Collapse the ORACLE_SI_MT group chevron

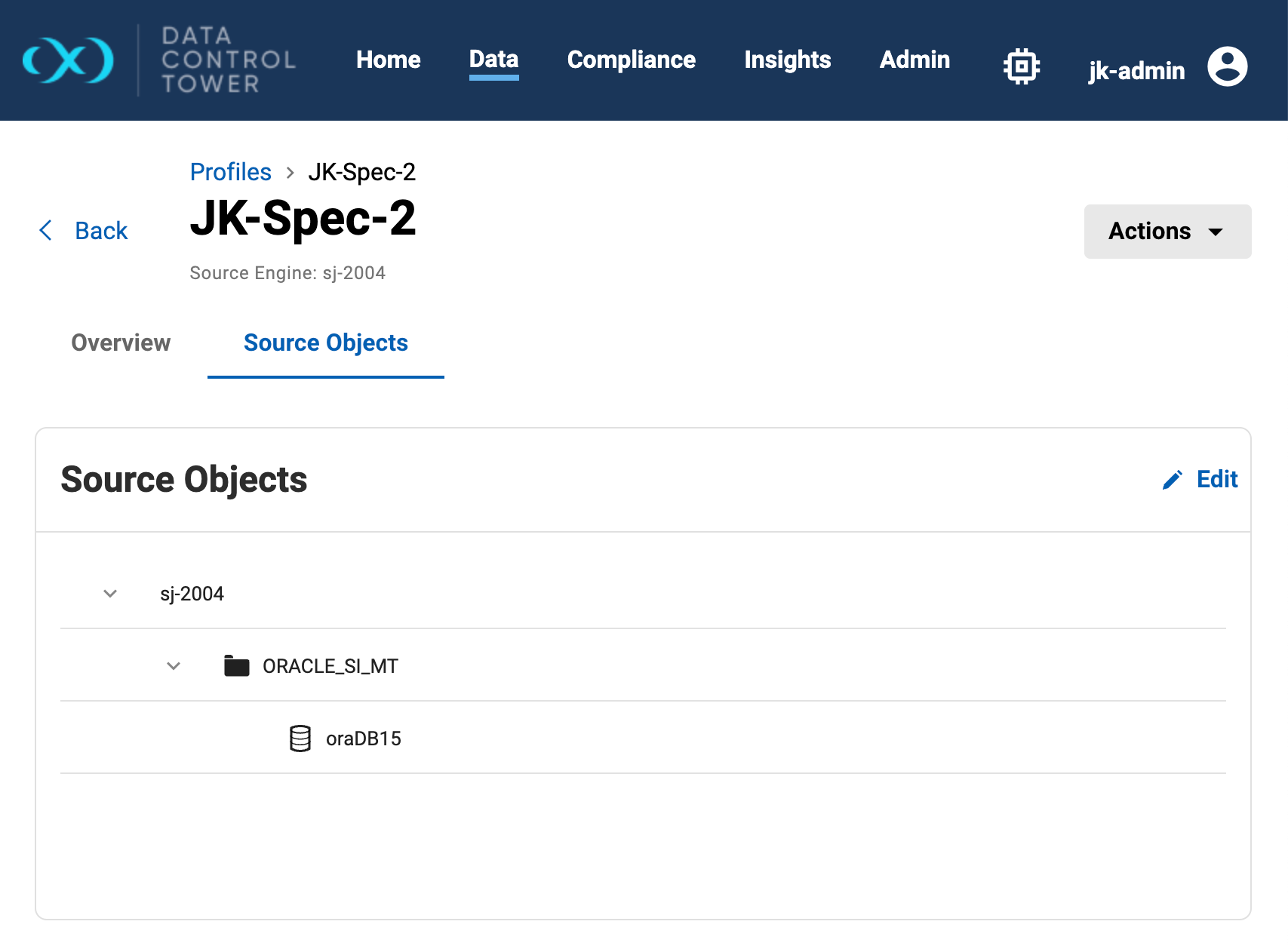tap(174, 666)
